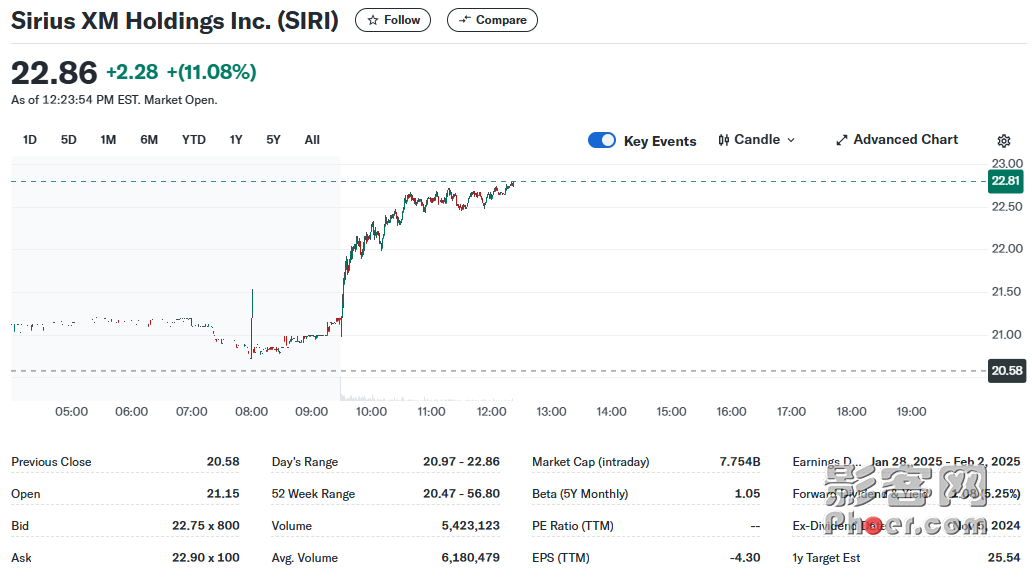Show the 1Y chart range
Viewport: 1032px width, 580px height.
pyautogui.click(x=236, y=140)
